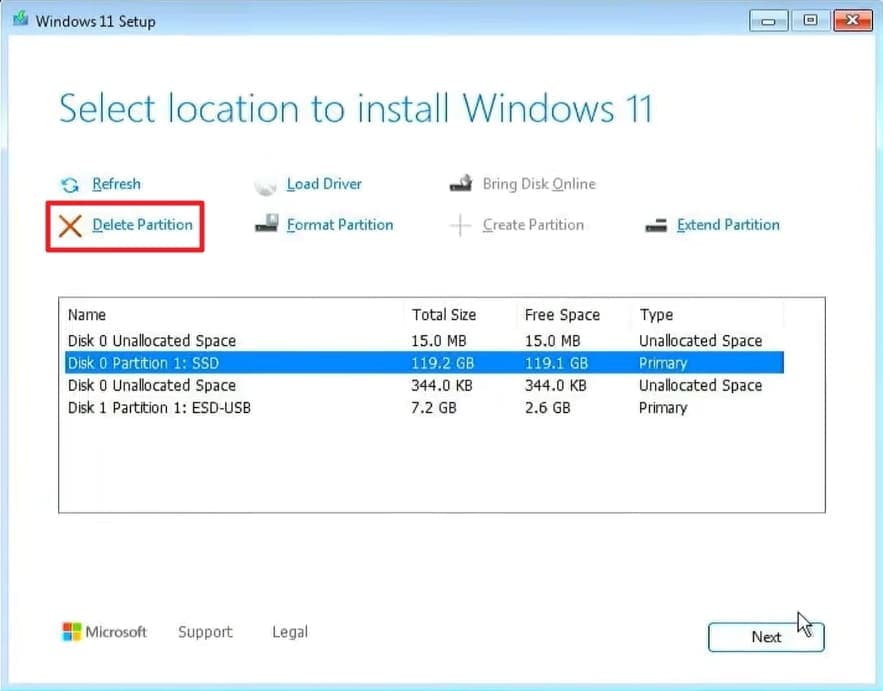This screenshot has height=691, width=883.
Task: Click the 7.2 GB total size value
Action: pyautogui.click(x=434, y=408)
